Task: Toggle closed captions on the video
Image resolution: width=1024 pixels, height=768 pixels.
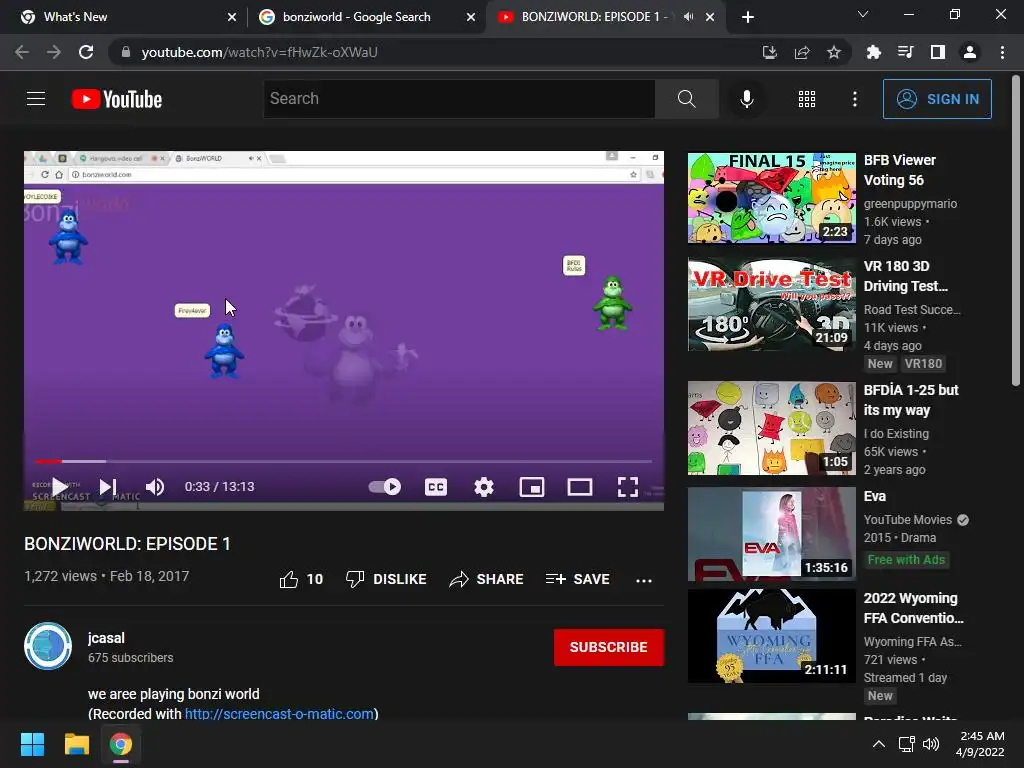Action: coord(436,487)
